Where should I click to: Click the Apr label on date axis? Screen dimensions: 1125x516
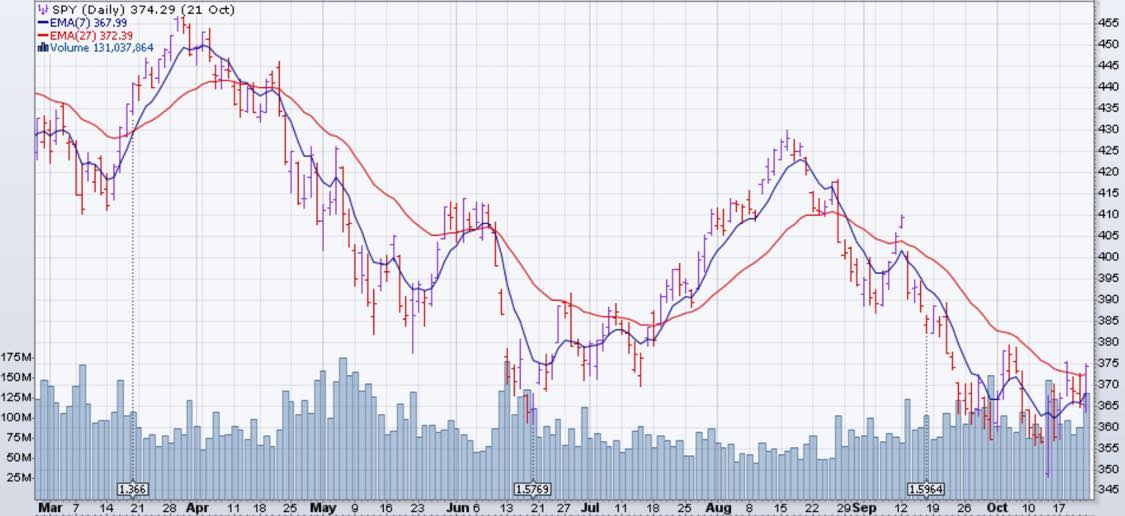click(198, 508)
